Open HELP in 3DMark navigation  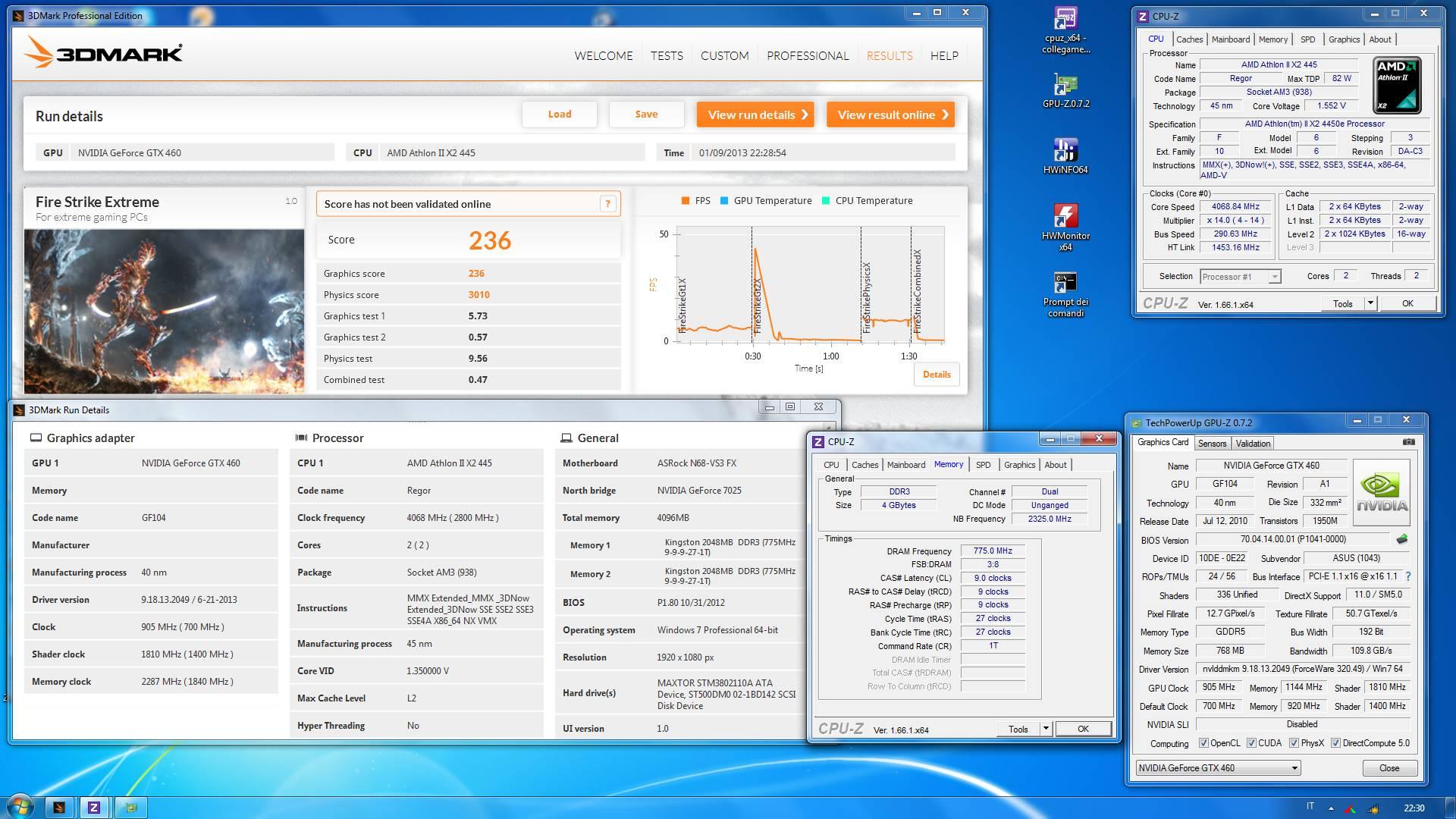944,55
